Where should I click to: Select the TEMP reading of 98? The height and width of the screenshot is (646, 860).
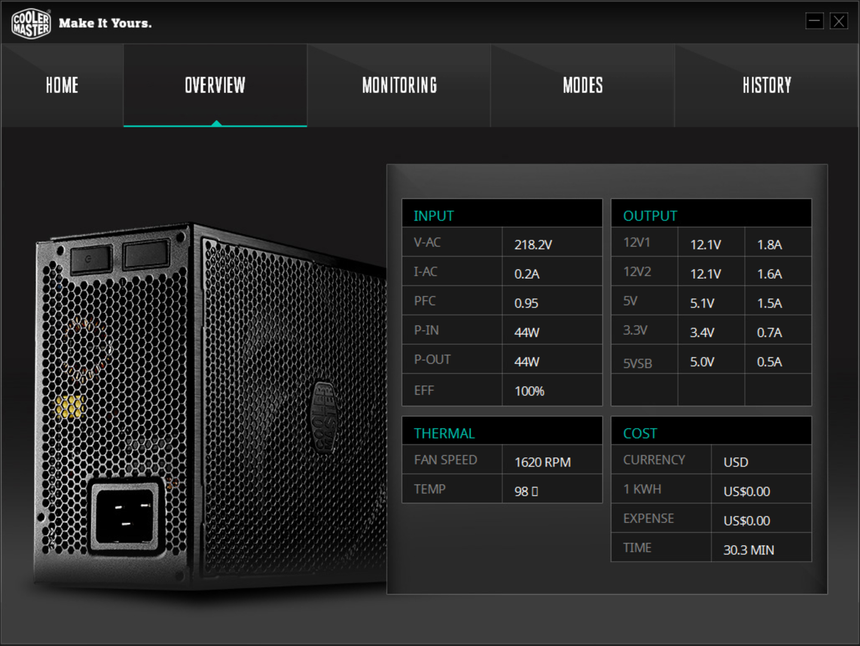(x=526, y=491)
